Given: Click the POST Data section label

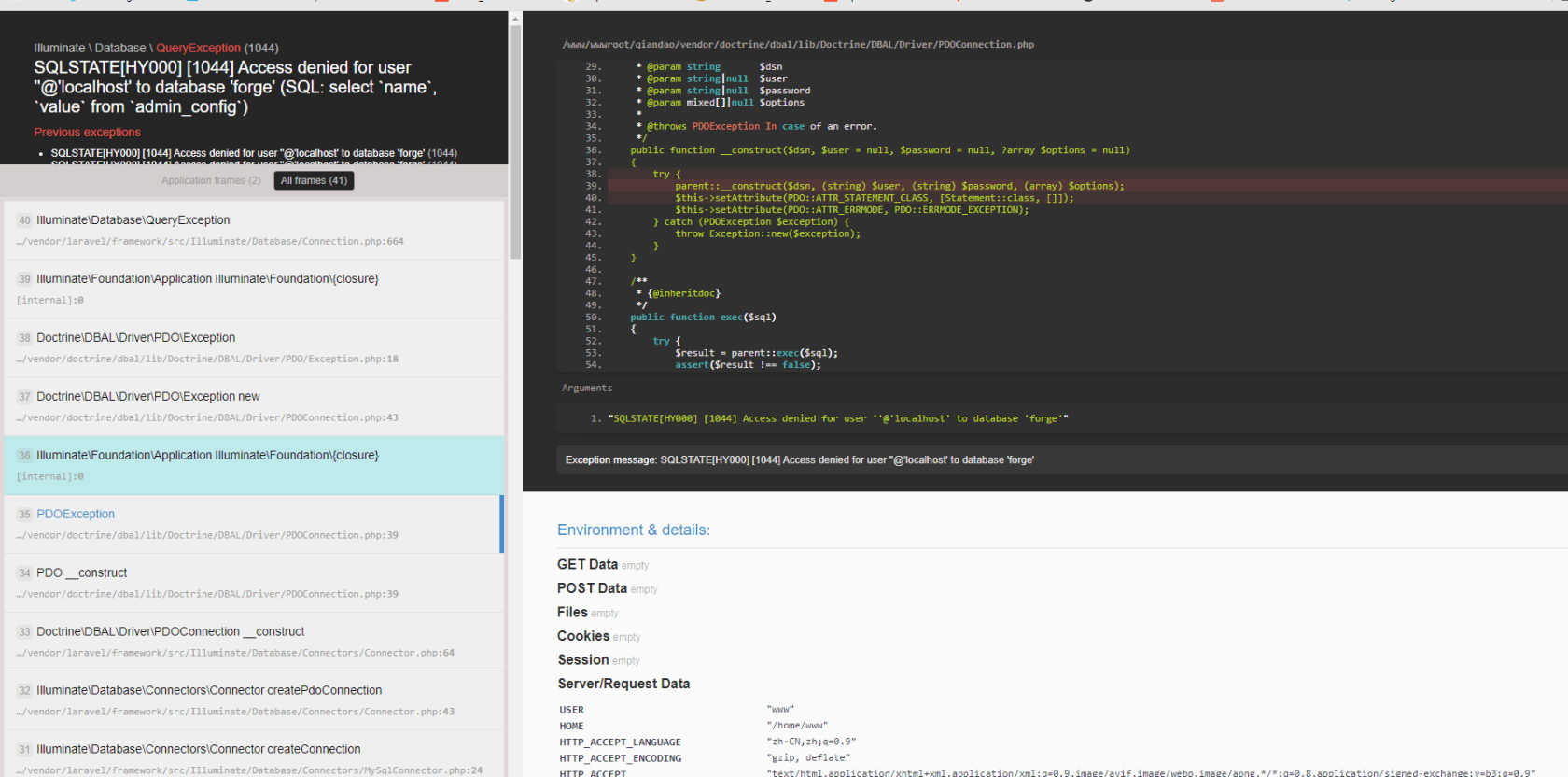Looking at the screenshot, I should click(x=592, y=588).
